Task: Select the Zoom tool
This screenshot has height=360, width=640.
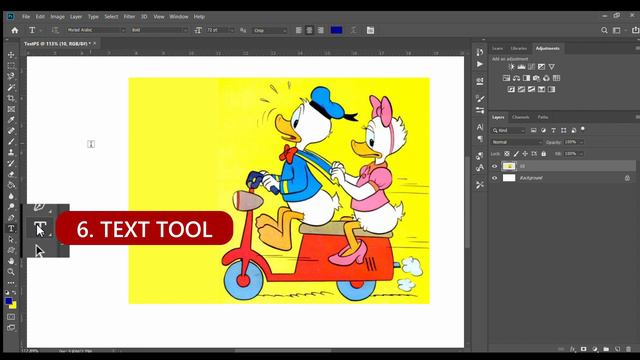Action: 11,272
